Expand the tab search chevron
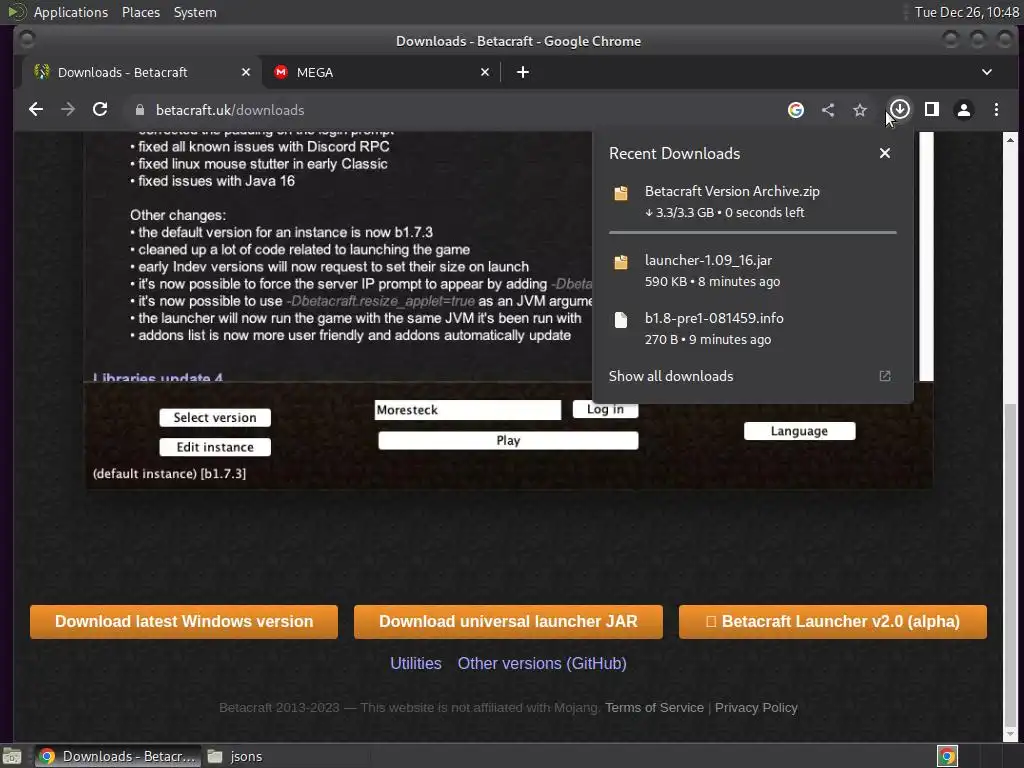The width and height of the screenshot is (1024, 768). tap(987, 72)
